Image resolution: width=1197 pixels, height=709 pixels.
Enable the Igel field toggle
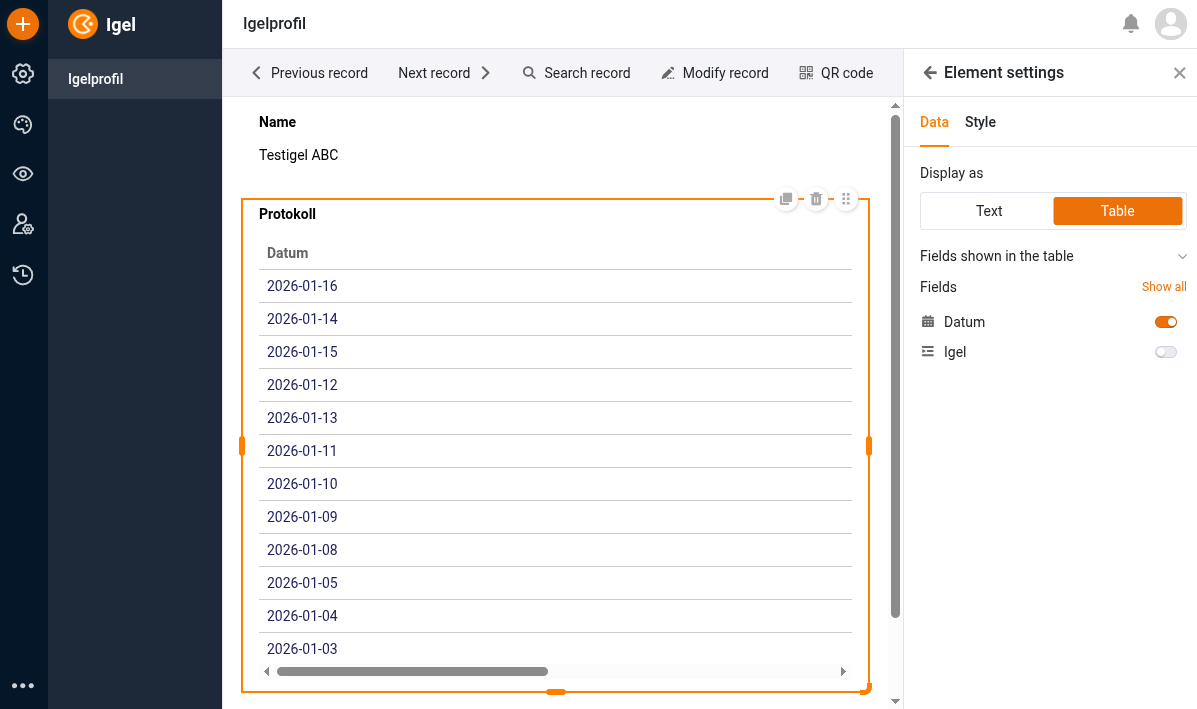click(x=1165, y=352)
